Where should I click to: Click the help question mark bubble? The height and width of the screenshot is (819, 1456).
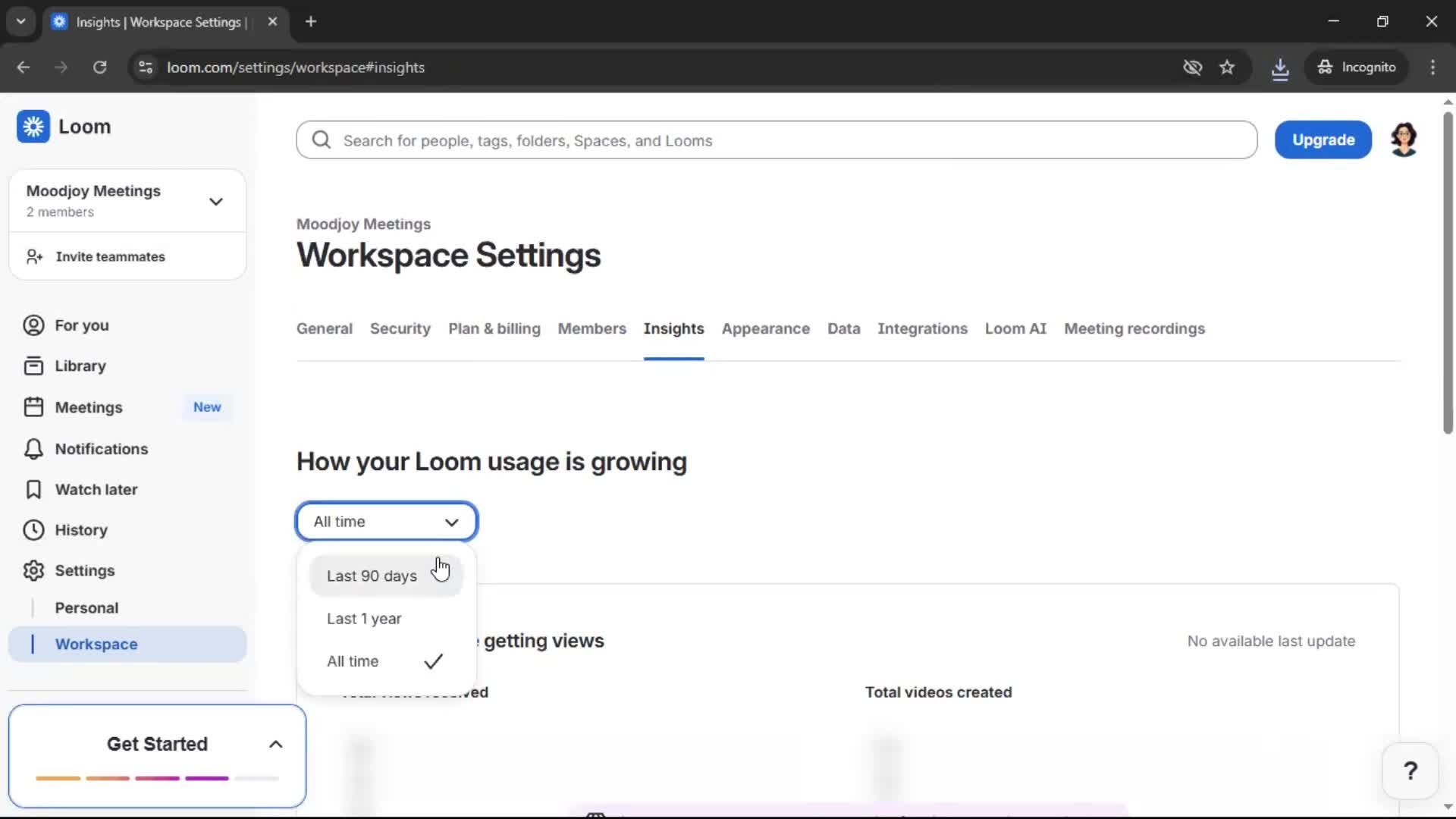1410,770
